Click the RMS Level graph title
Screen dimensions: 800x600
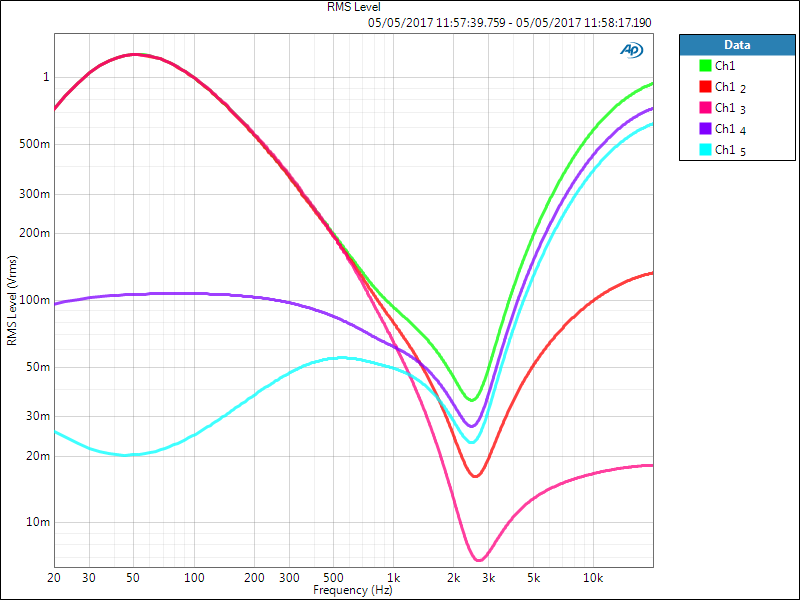click(x=354, y=7)
